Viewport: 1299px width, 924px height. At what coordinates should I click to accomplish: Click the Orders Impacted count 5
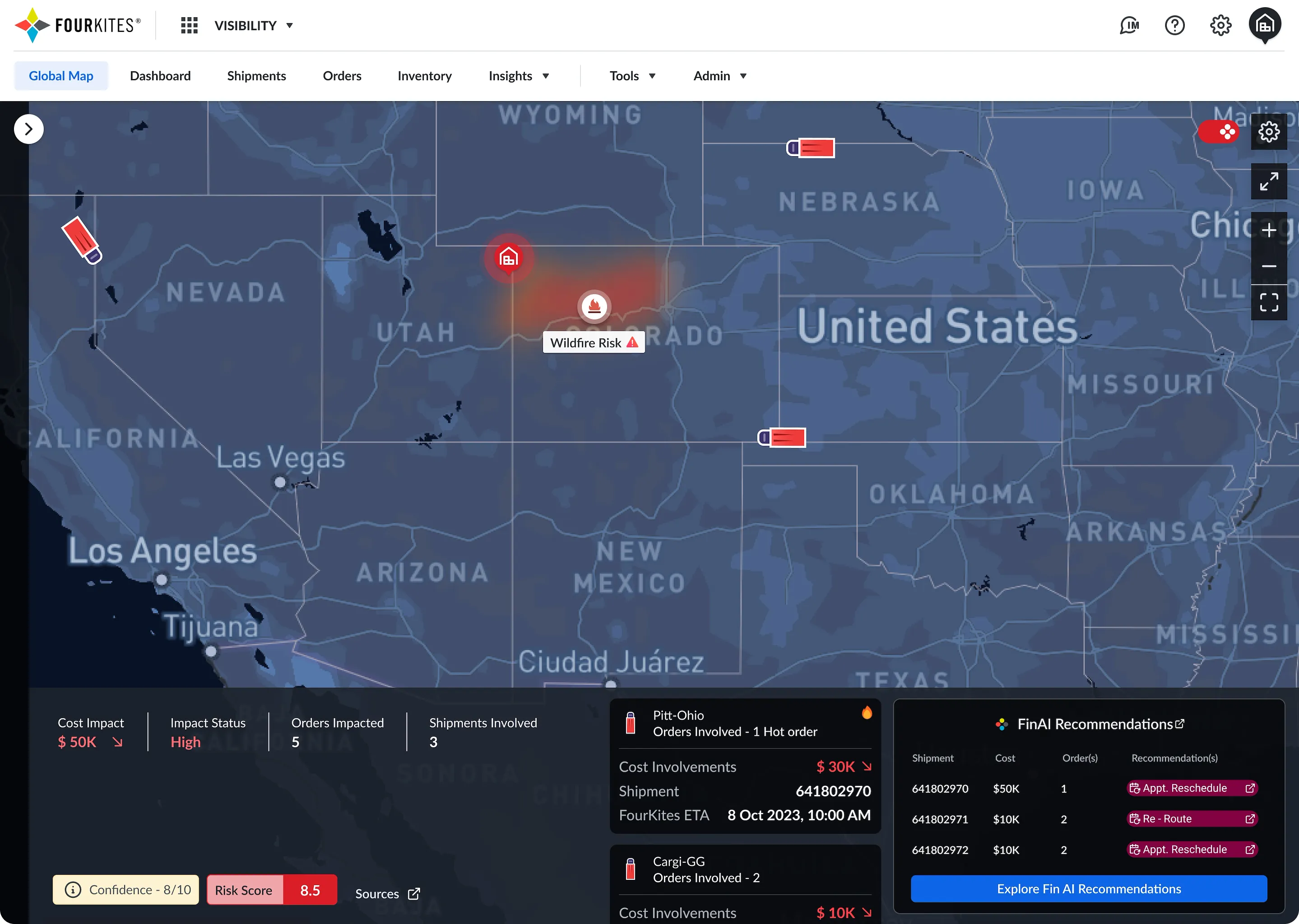click(x=295, y=742)
